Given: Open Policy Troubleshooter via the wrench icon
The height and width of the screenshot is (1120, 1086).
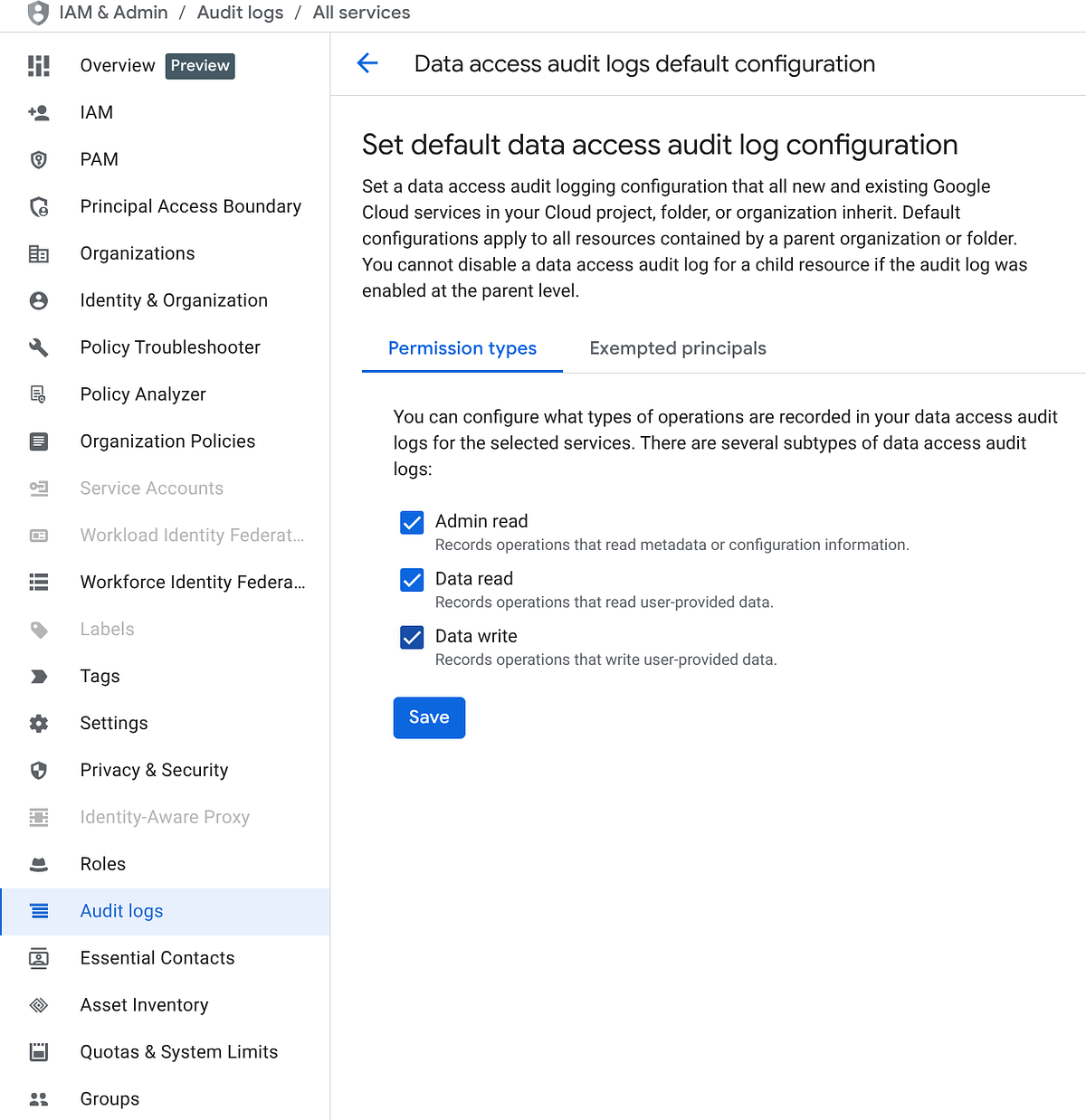Looking at the screenshot, I should click(38, 346).
